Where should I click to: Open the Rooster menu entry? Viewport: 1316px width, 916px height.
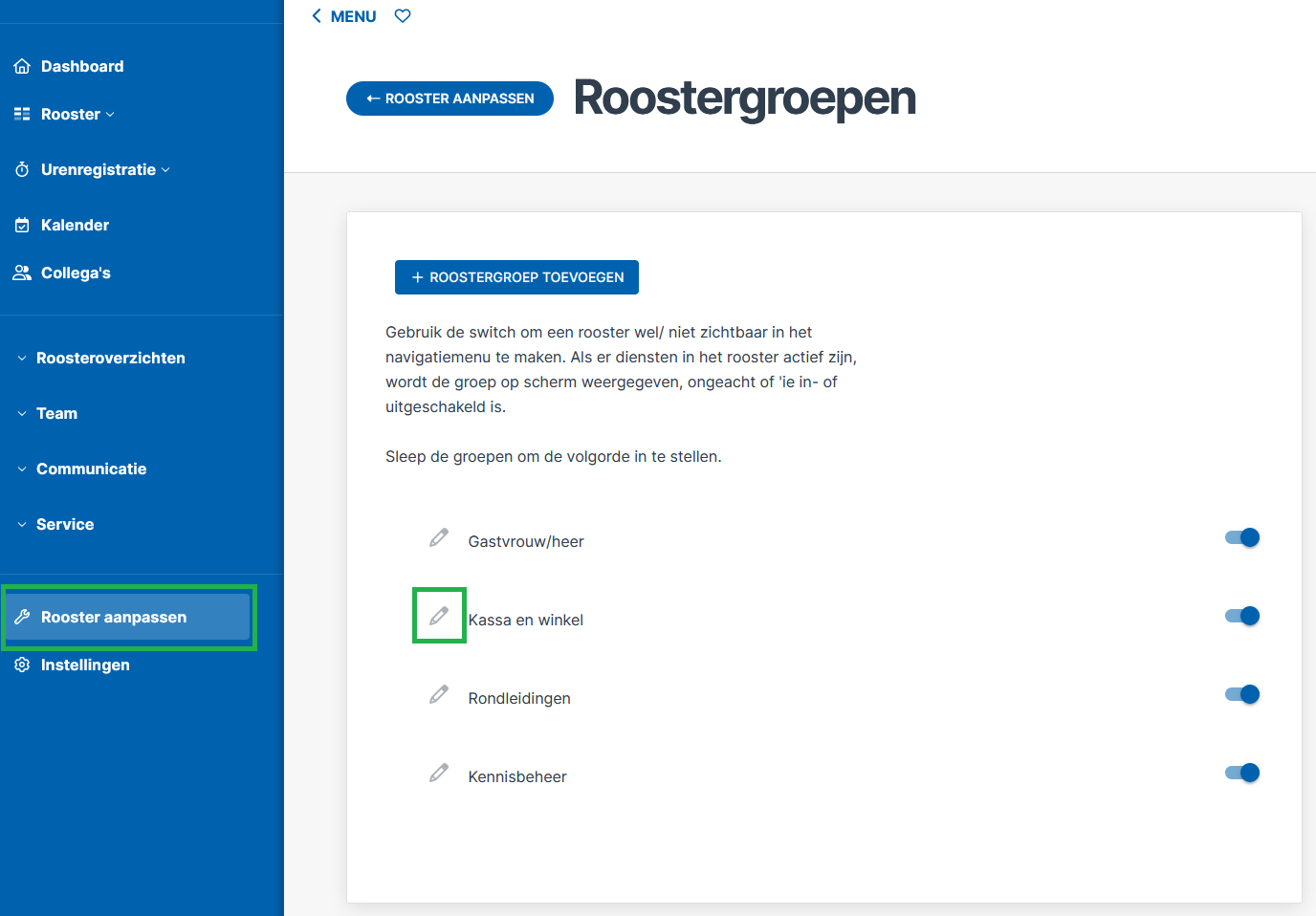[71, 114]
